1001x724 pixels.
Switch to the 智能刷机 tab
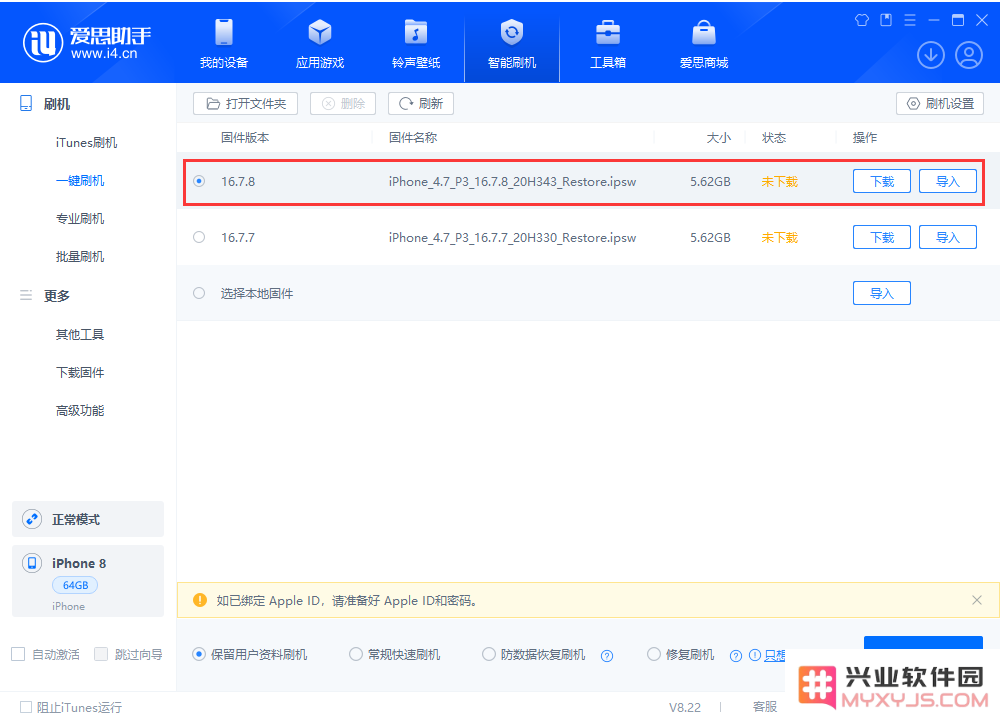click(511, 43)
